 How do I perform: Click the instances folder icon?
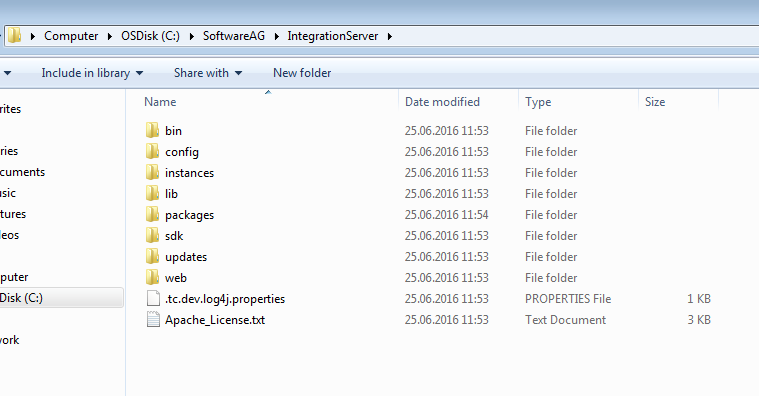tap(152, 172)
